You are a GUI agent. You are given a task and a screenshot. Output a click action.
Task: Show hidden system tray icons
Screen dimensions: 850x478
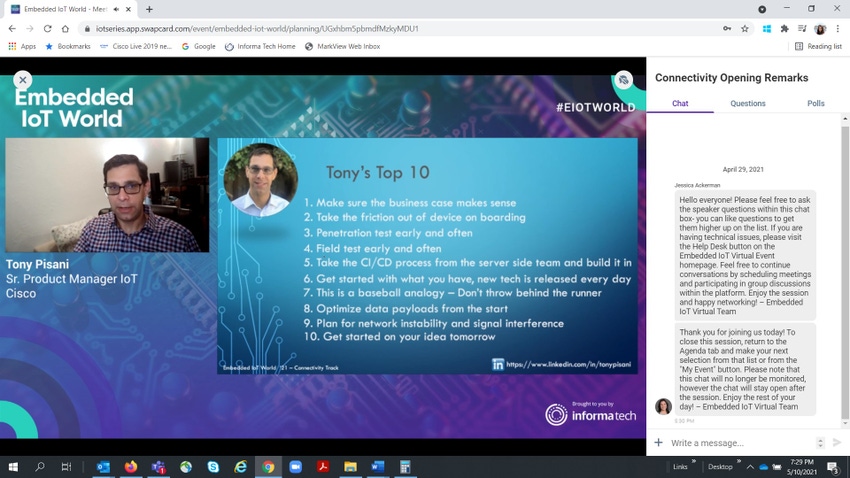click(748, 467)
